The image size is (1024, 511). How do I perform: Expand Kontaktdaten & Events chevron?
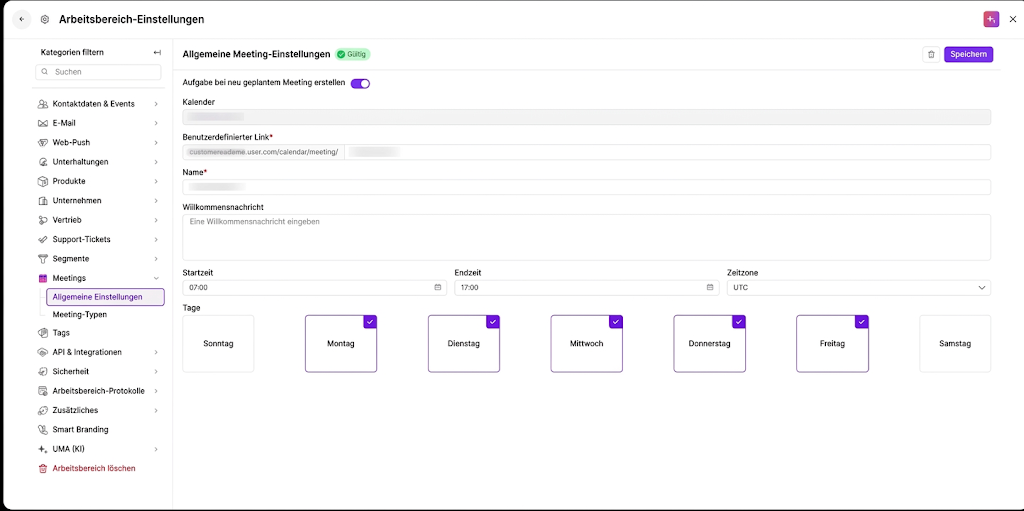(x=156, y=104)
